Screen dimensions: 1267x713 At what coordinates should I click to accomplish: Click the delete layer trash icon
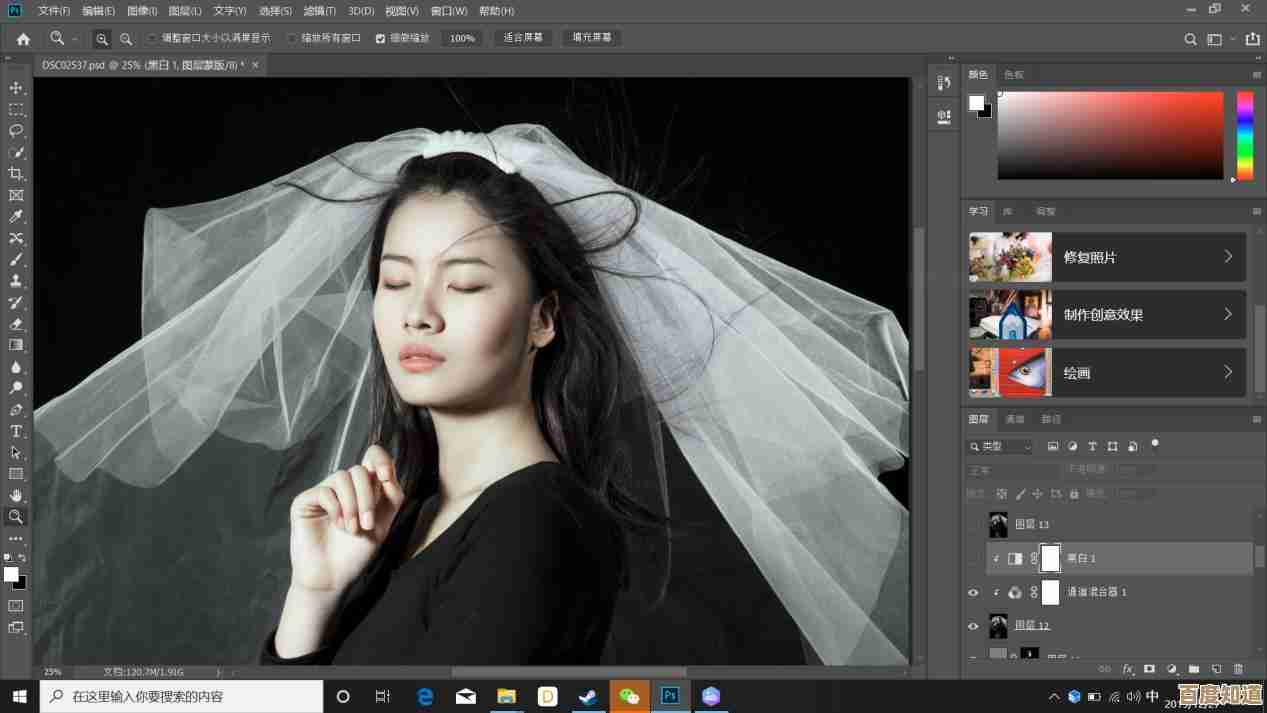pos(1238,669)
